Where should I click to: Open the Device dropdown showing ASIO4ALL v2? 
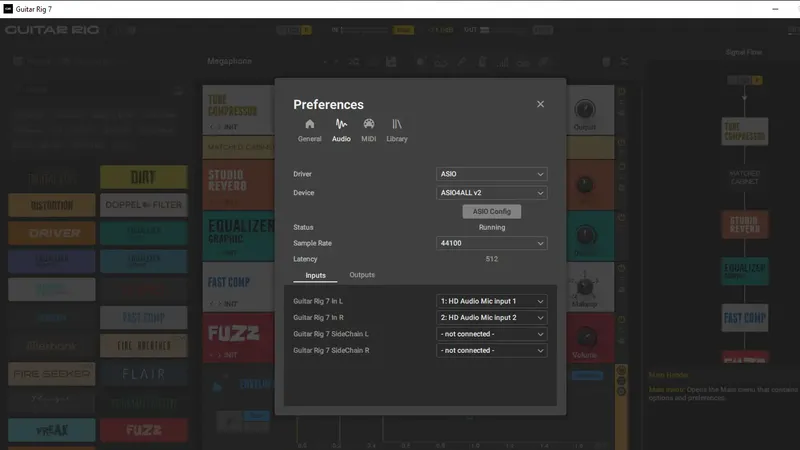[491, 193]
